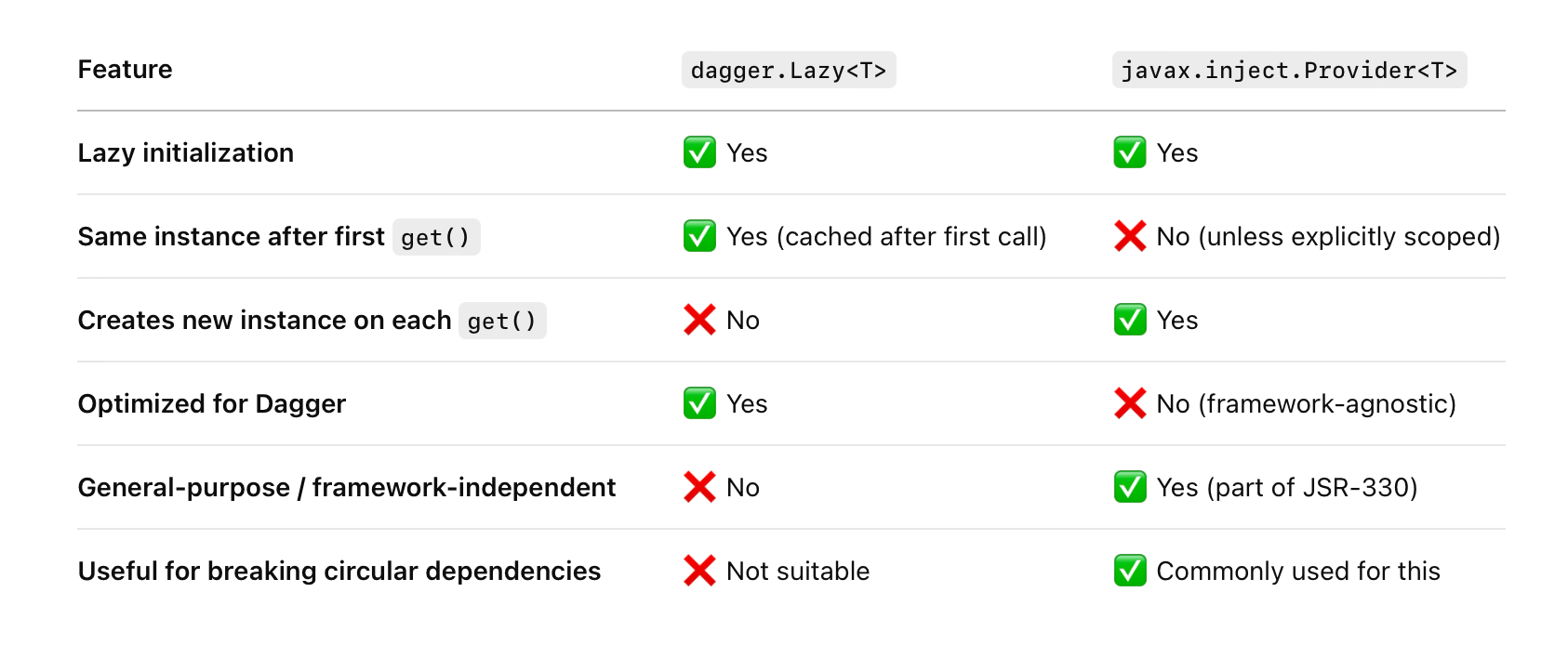Click 'Useful for breaking circular dependencies' label
The image size is (1568, 658).
pyautogui.click(x=339, y=571)
